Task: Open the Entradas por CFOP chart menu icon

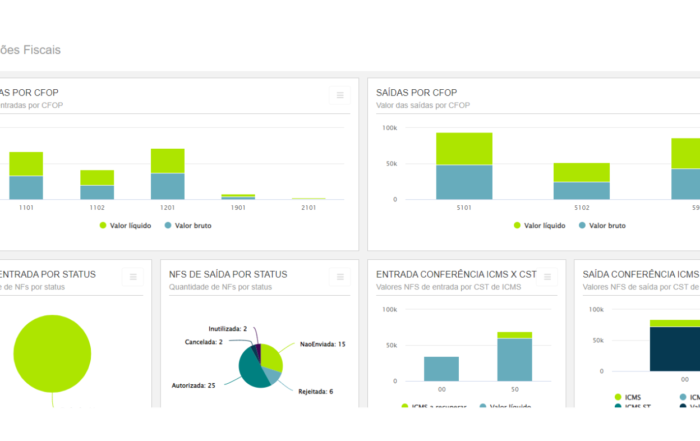Action: pyautogui.click(x=340, y=95)
